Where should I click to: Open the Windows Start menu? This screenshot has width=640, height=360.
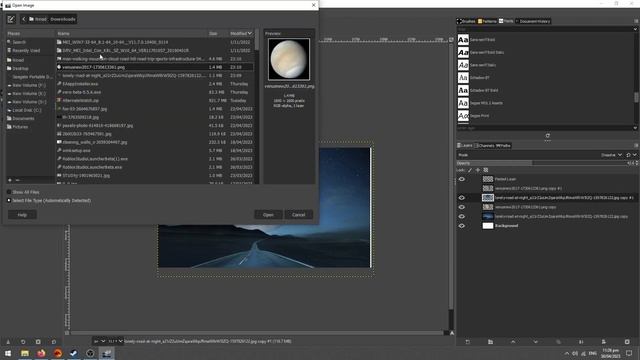coord(8,353)
